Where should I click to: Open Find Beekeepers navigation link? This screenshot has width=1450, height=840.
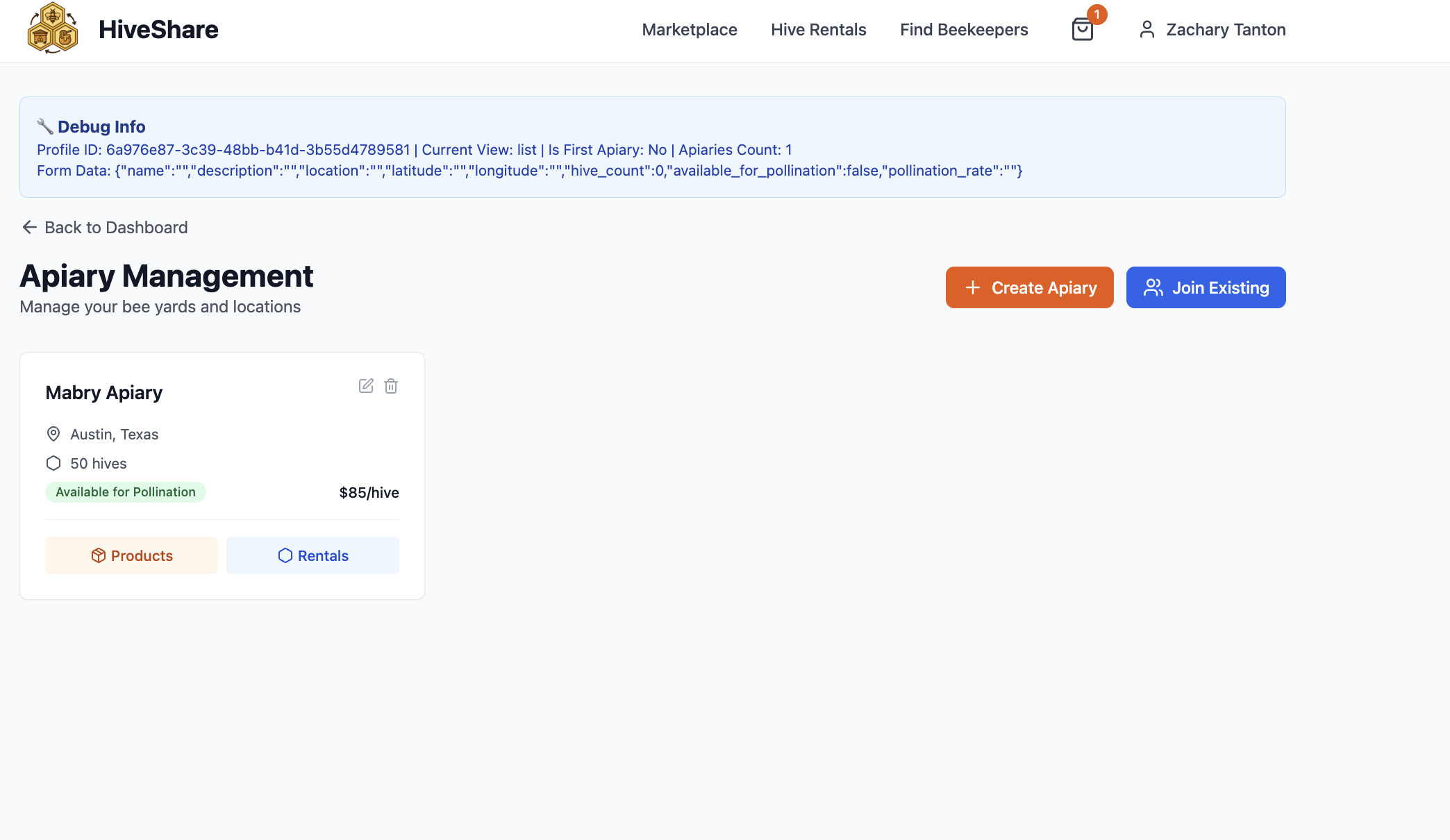963,30
